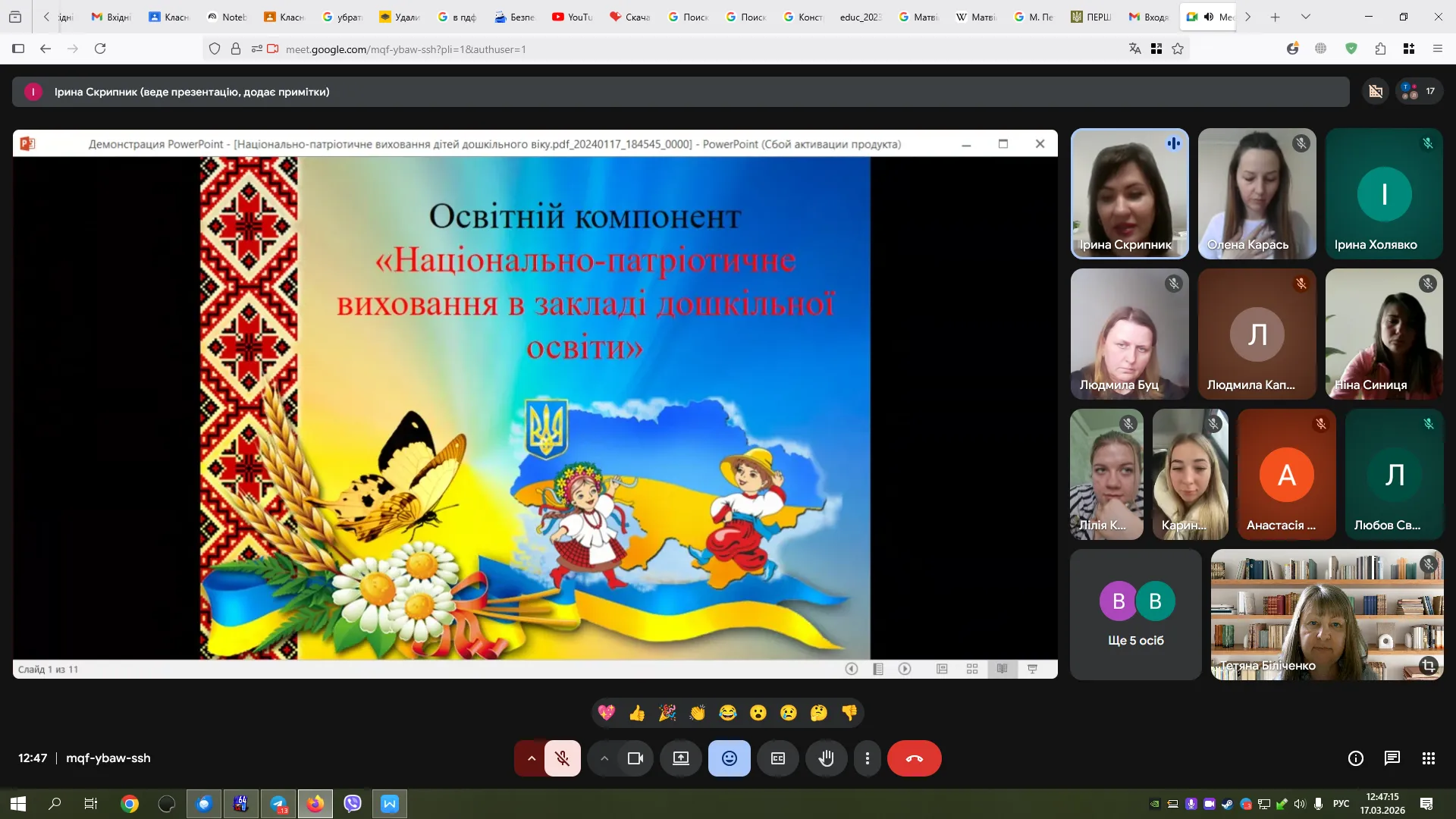Expand video settings arrow beside camera
The image size is (1456, 819).
click(604, 758)
